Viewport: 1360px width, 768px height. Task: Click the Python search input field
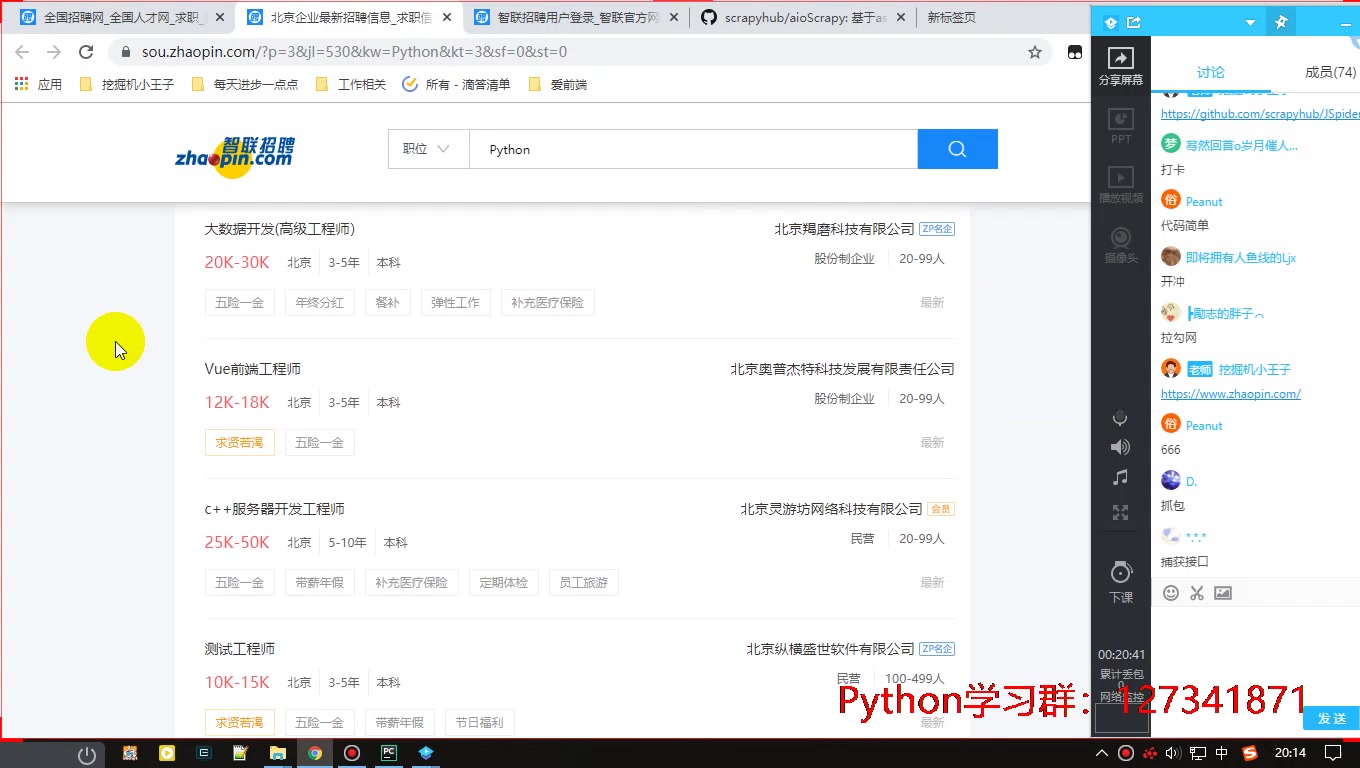coord(693,149)
